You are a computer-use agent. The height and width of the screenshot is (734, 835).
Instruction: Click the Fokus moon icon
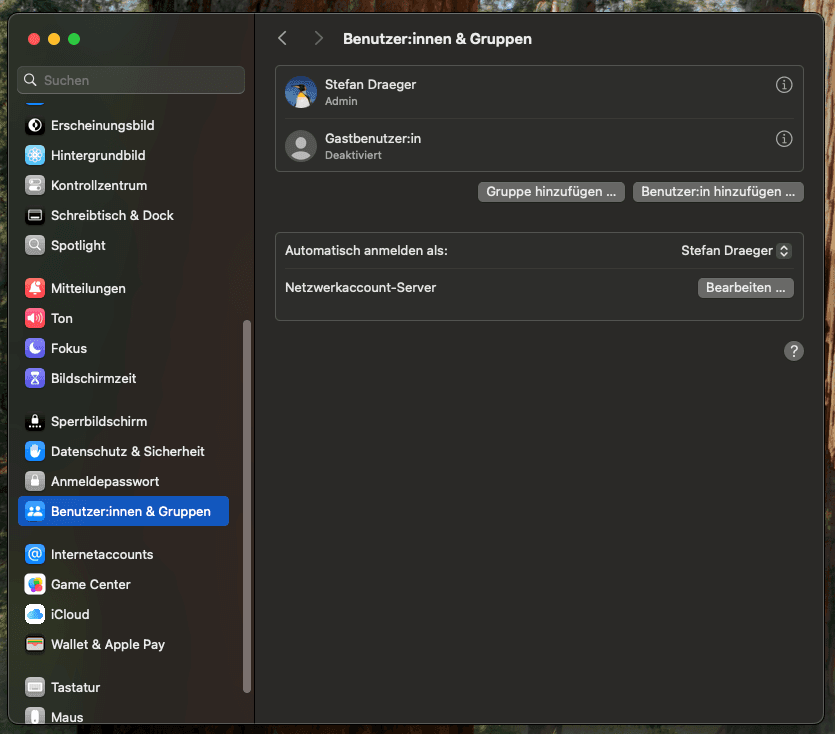(35, 348)
